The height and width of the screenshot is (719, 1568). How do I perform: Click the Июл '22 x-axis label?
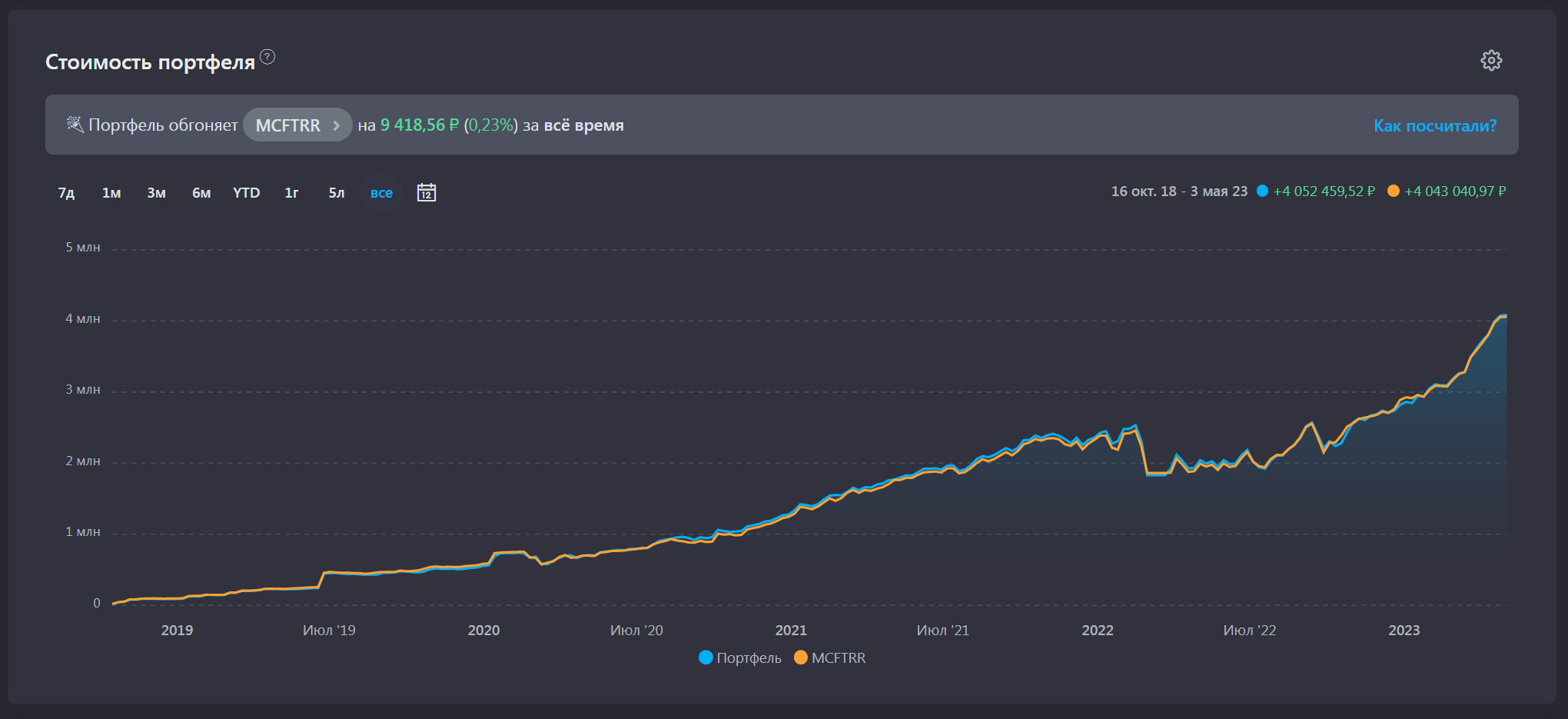click(x=1250, y=630)
